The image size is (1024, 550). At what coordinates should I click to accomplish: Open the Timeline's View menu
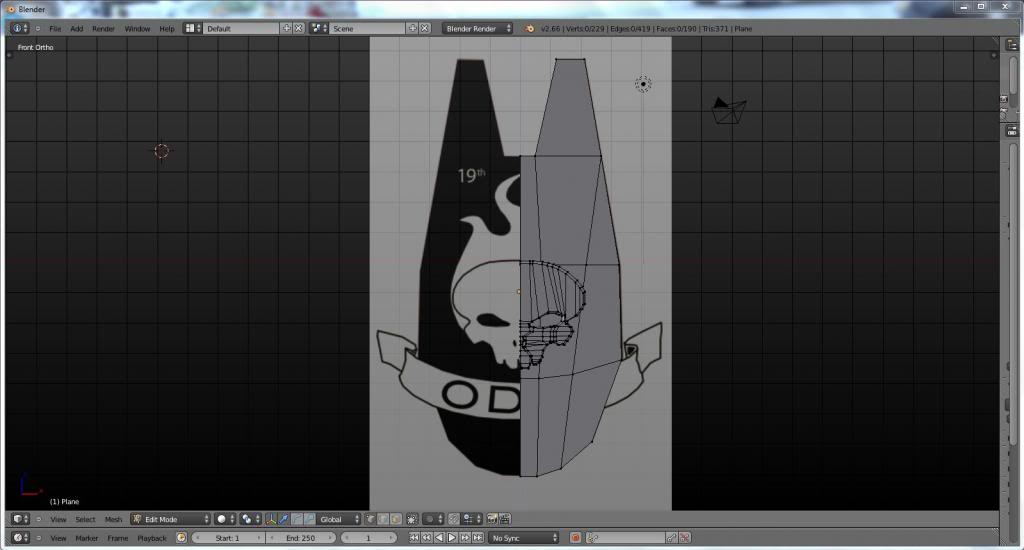coord(58,538)
